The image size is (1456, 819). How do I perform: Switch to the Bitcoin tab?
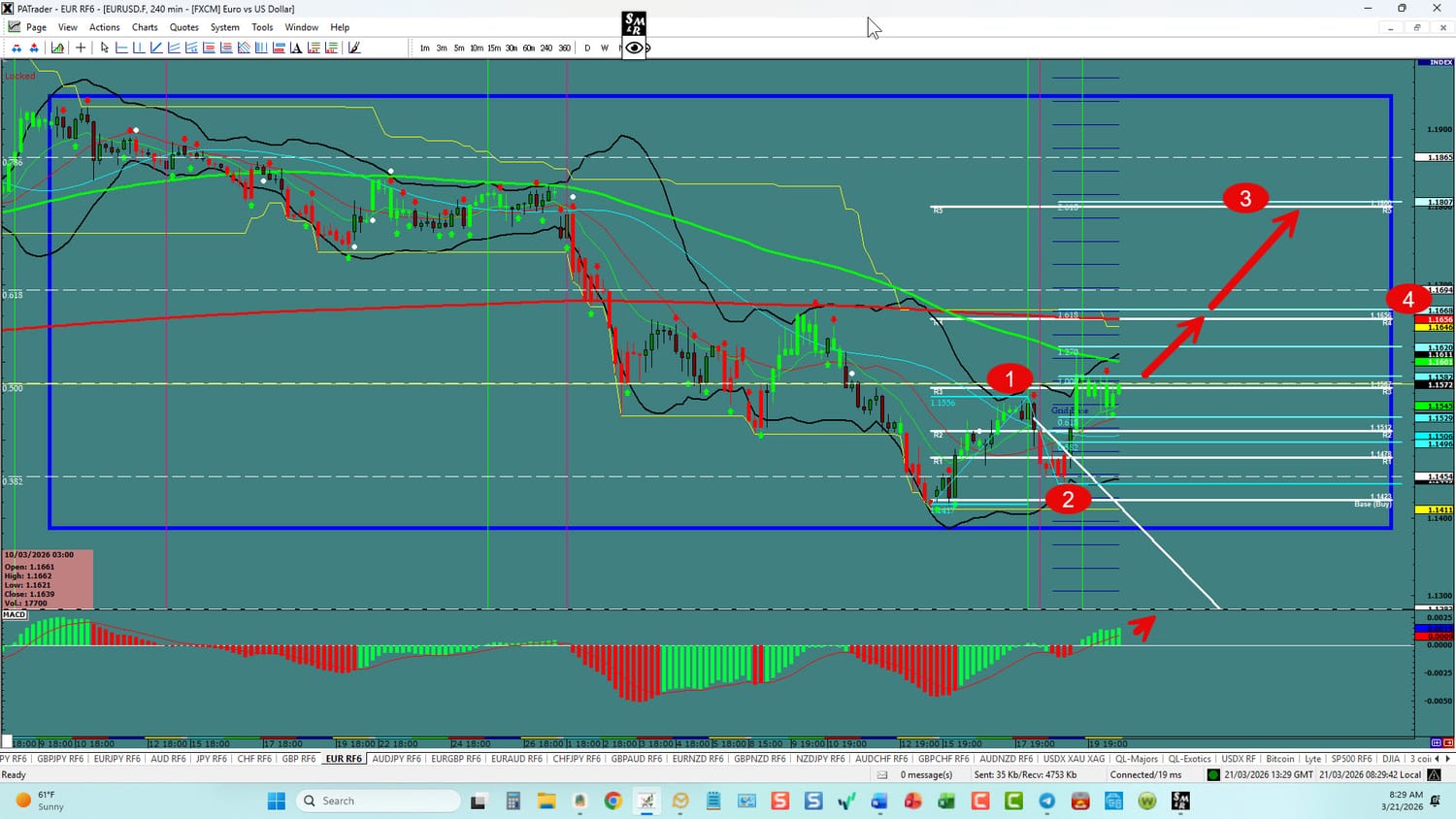click(x=1280, y=759)
